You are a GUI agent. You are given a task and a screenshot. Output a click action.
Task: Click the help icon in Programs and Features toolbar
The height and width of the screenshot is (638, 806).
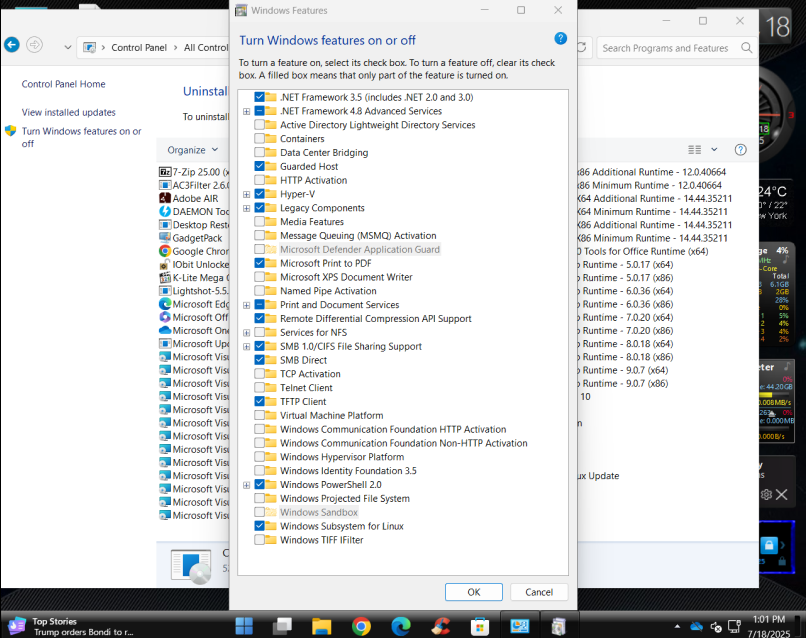click(x=740, y=150)
